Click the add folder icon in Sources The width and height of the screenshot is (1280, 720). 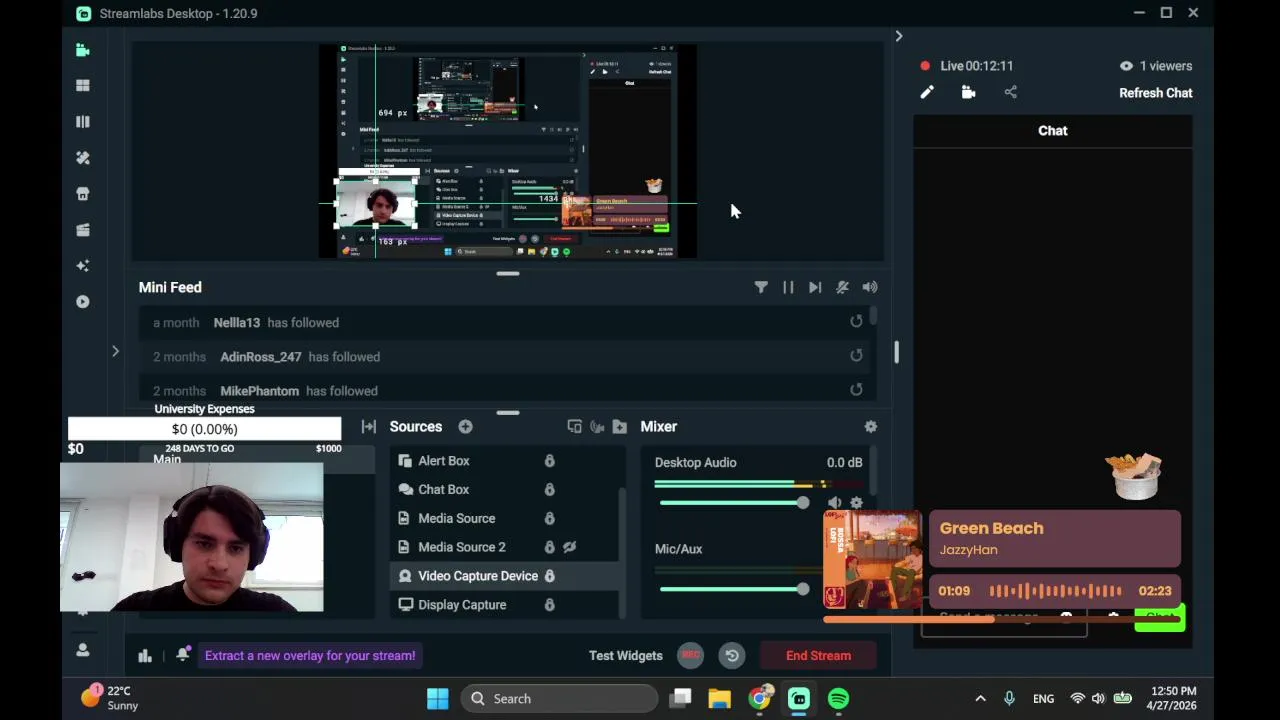[x=620, y=427]
